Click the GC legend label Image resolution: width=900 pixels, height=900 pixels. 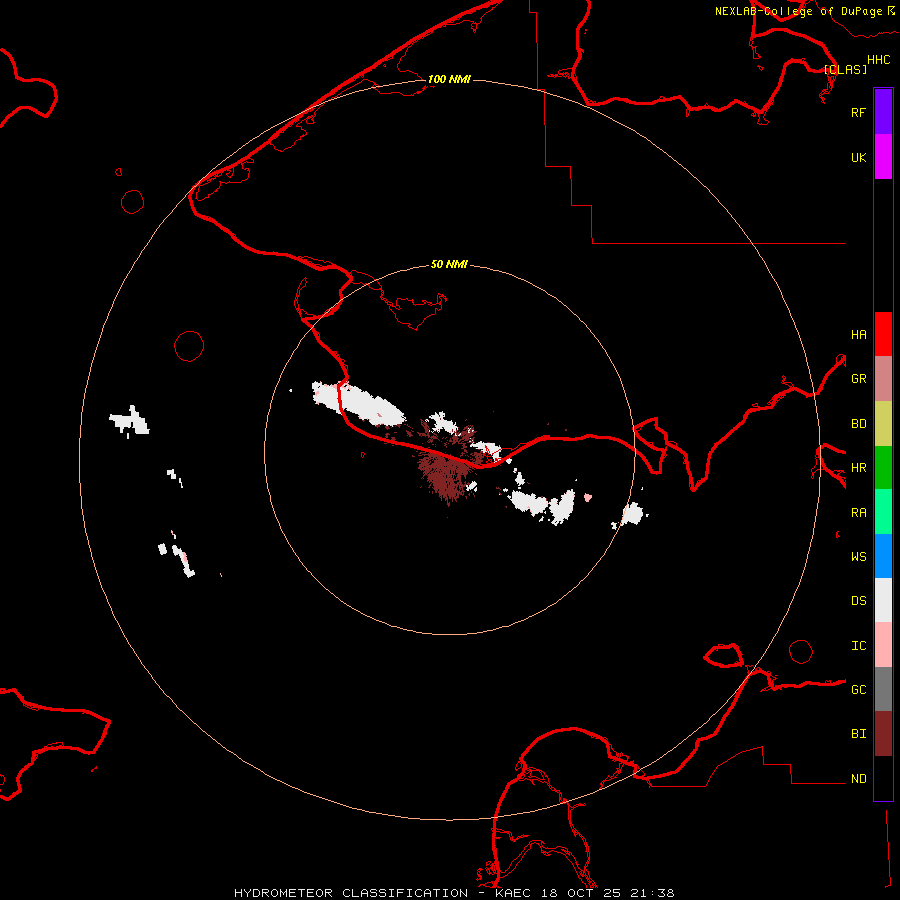pos(858,690)
